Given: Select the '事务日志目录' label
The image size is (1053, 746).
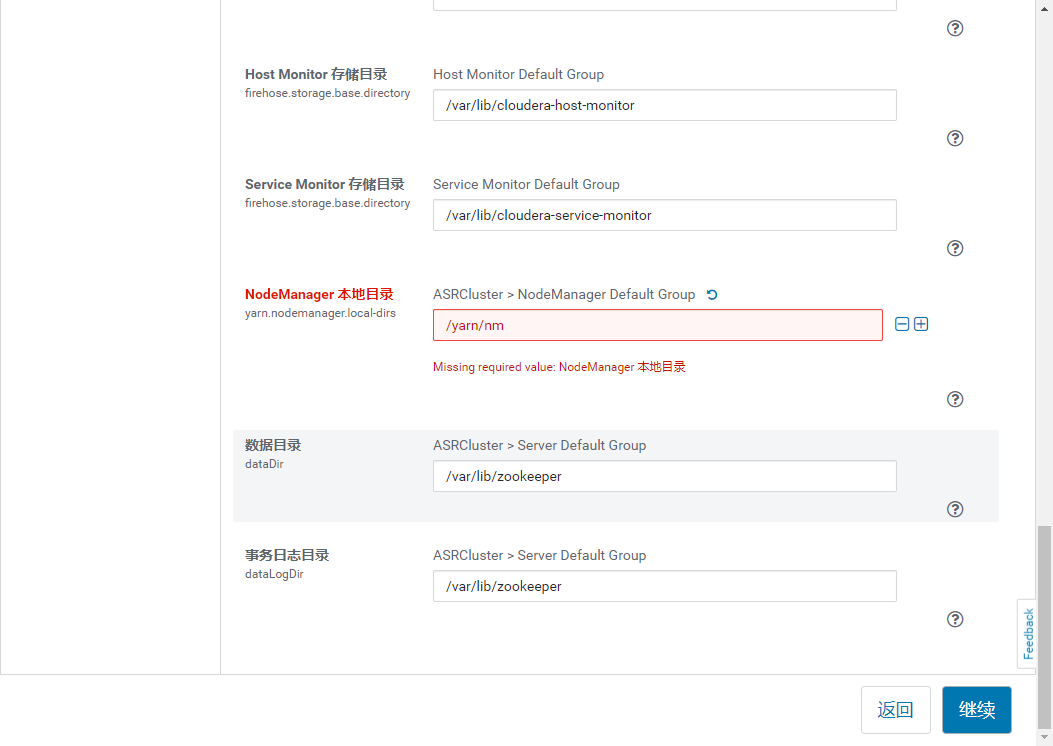Looking at the screenshot, I should [287, 555].
